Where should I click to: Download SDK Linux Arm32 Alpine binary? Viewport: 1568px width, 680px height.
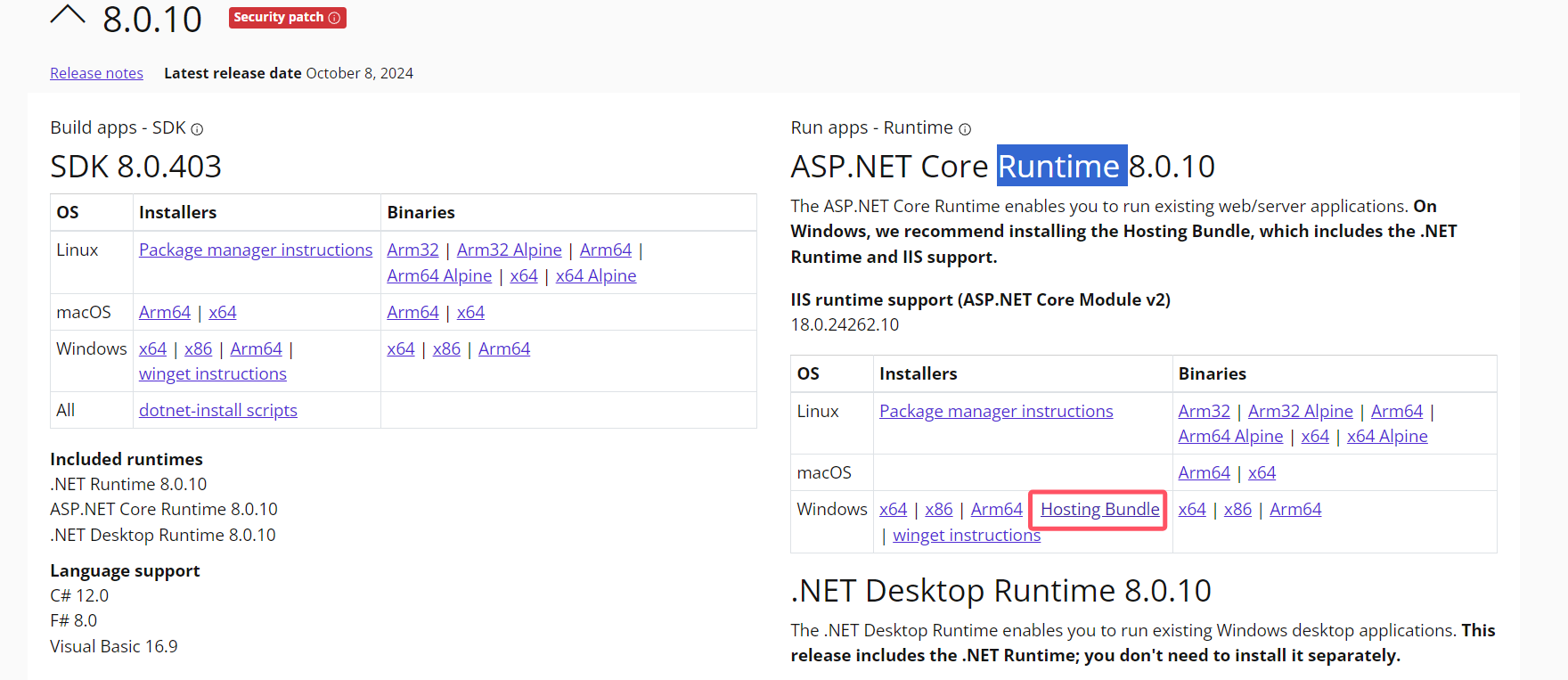pos(510,250)
